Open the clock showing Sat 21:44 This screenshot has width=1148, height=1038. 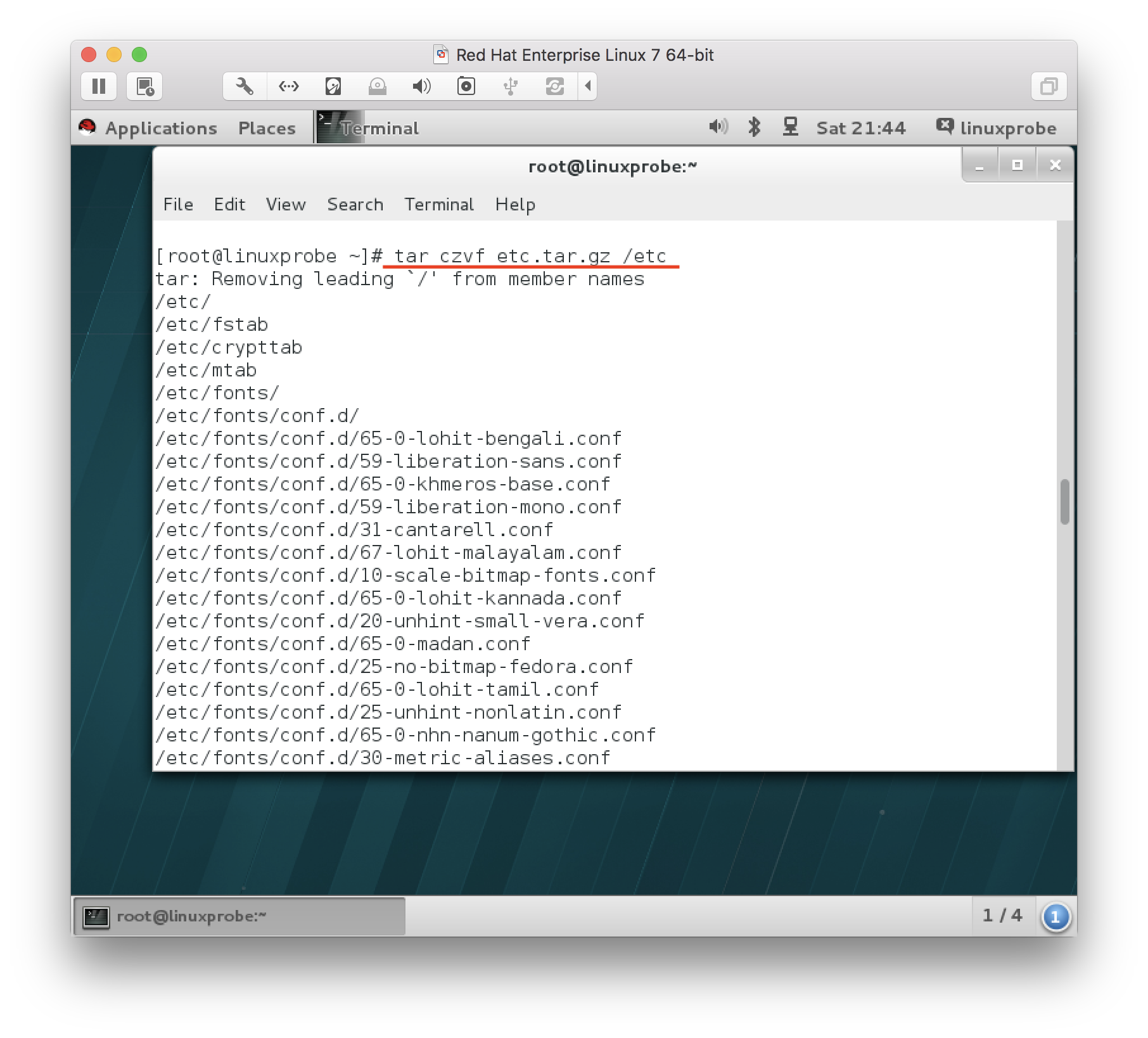[x=861, y=128]
